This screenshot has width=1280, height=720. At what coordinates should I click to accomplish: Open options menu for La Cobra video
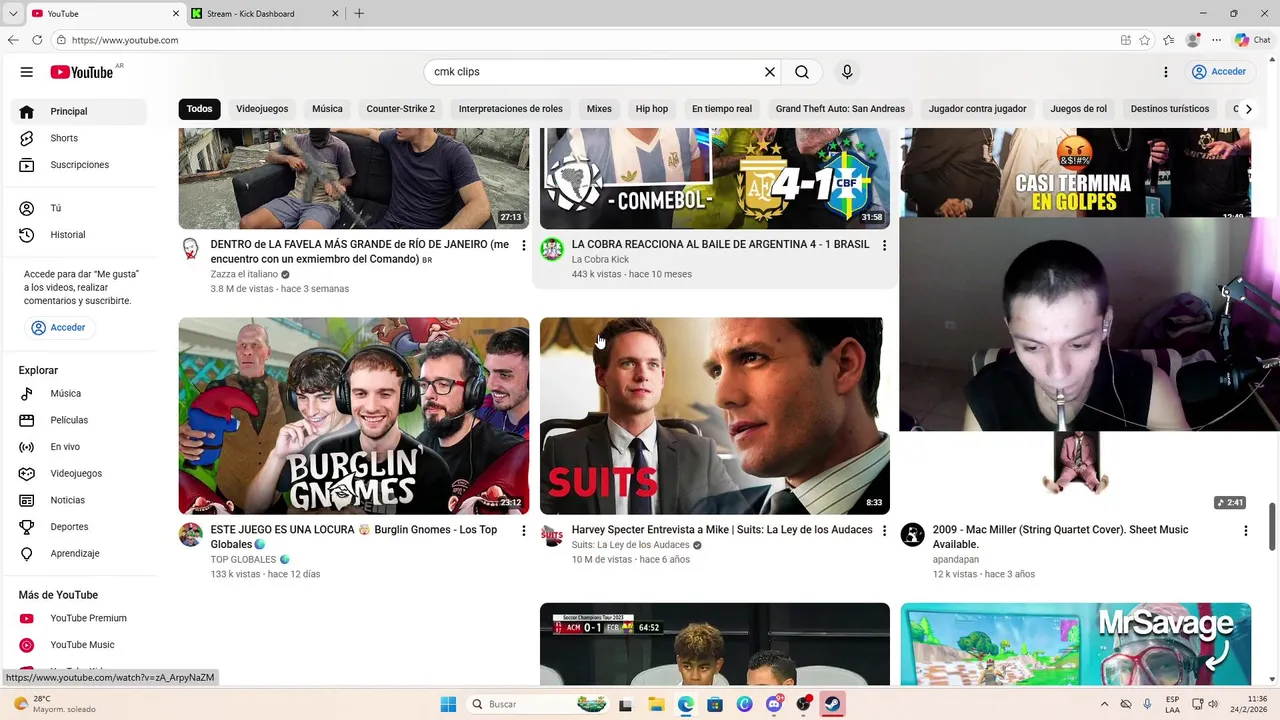pyautogui.click(x=884, y=245)
